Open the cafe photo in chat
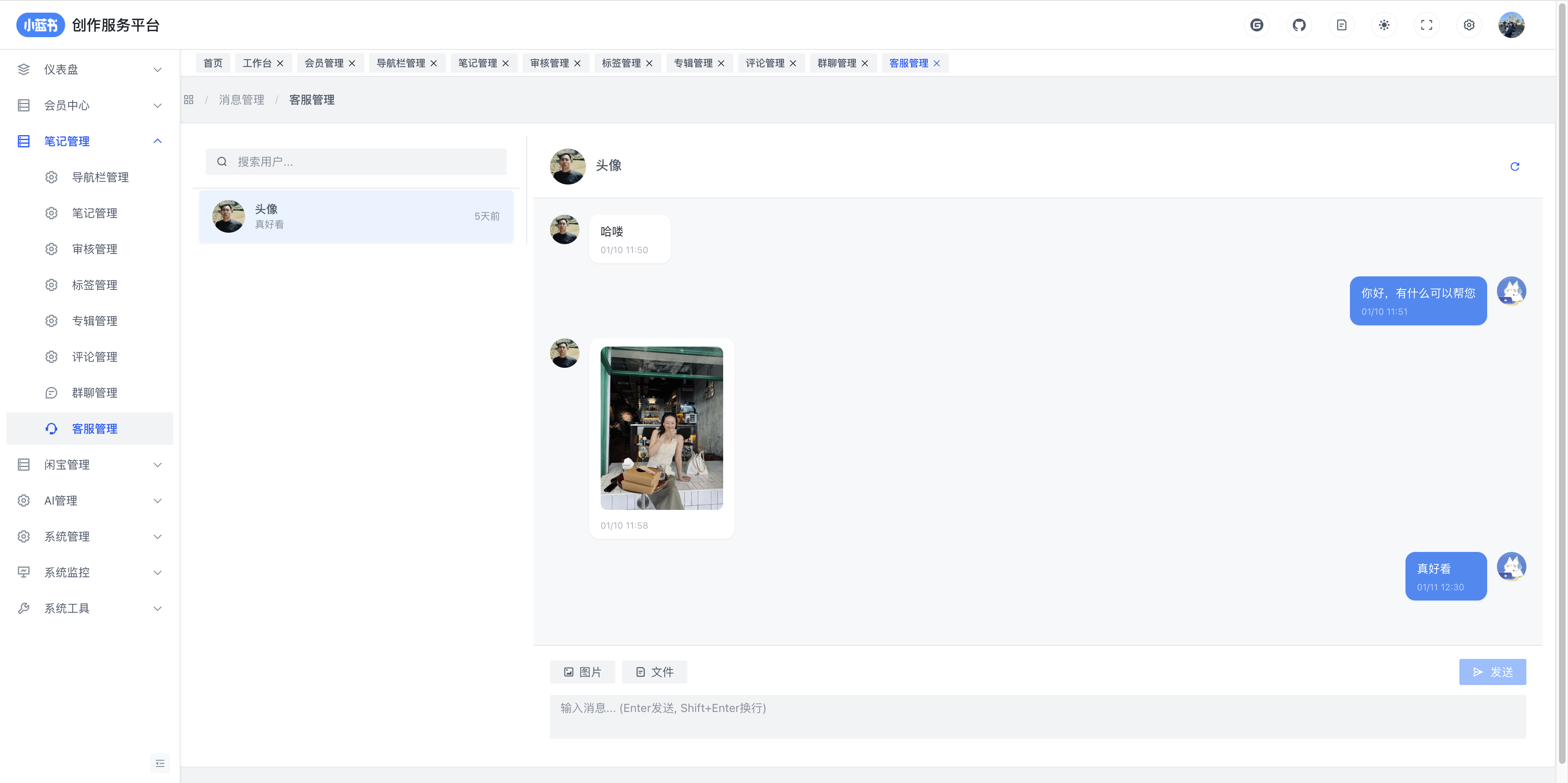The image size is (1568, 783). point(661,428)
